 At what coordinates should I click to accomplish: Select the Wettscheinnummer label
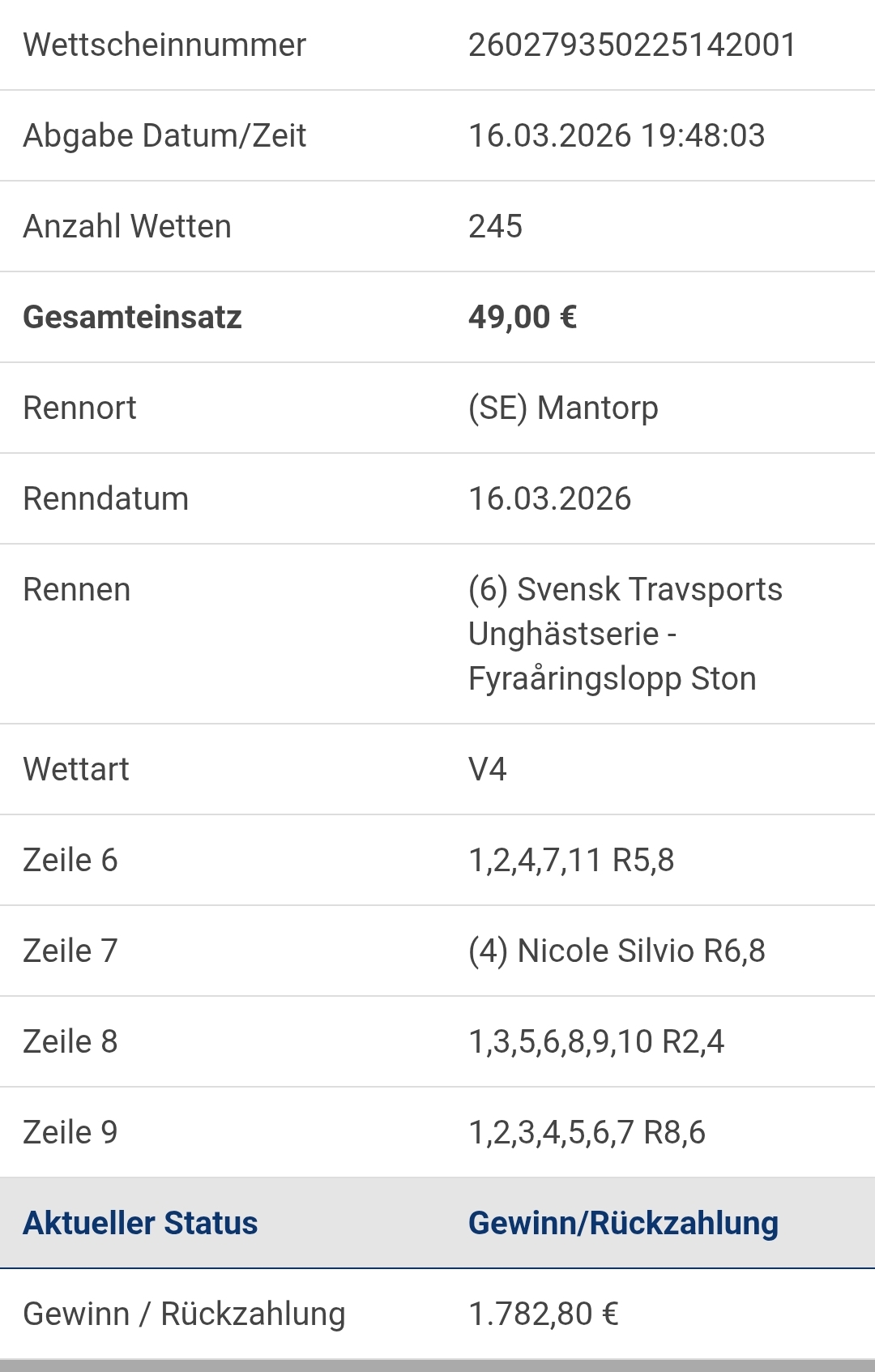[164, 45]
